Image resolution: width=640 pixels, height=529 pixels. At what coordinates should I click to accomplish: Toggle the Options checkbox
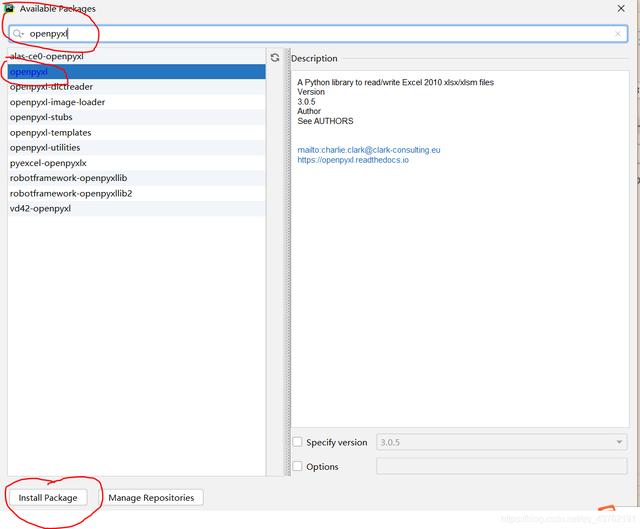point(297,466)
